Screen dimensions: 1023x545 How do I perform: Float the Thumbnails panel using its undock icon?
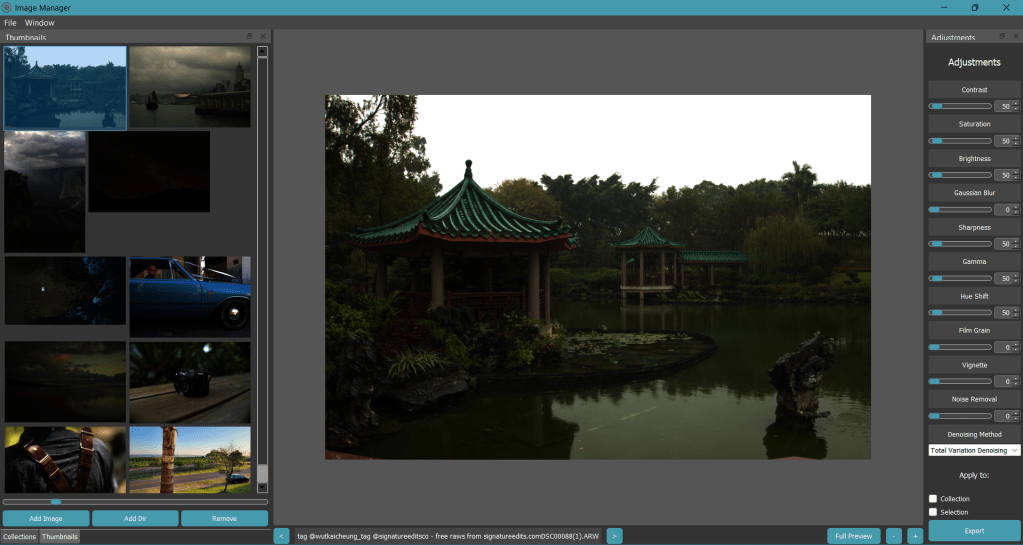click(250, 37)
